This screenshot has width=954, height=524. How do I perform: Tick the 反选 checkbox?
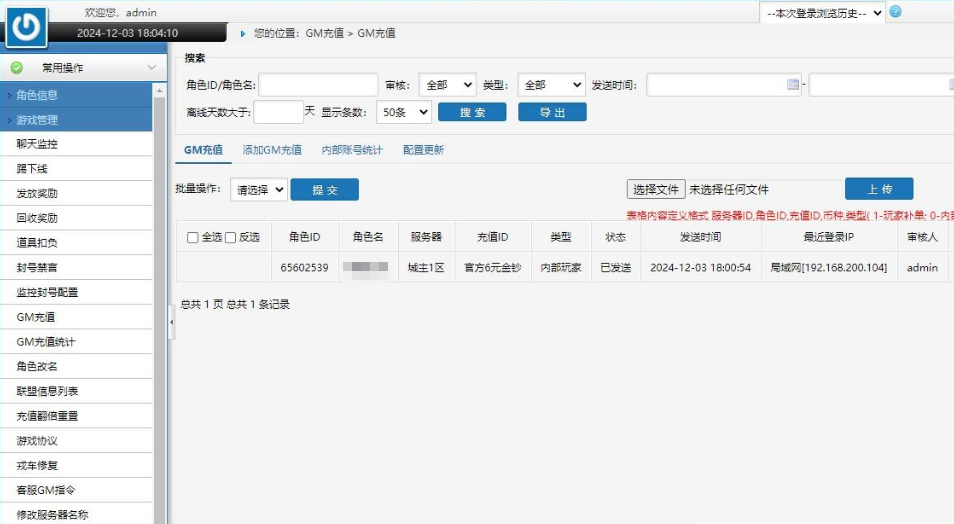pos(231,237)
